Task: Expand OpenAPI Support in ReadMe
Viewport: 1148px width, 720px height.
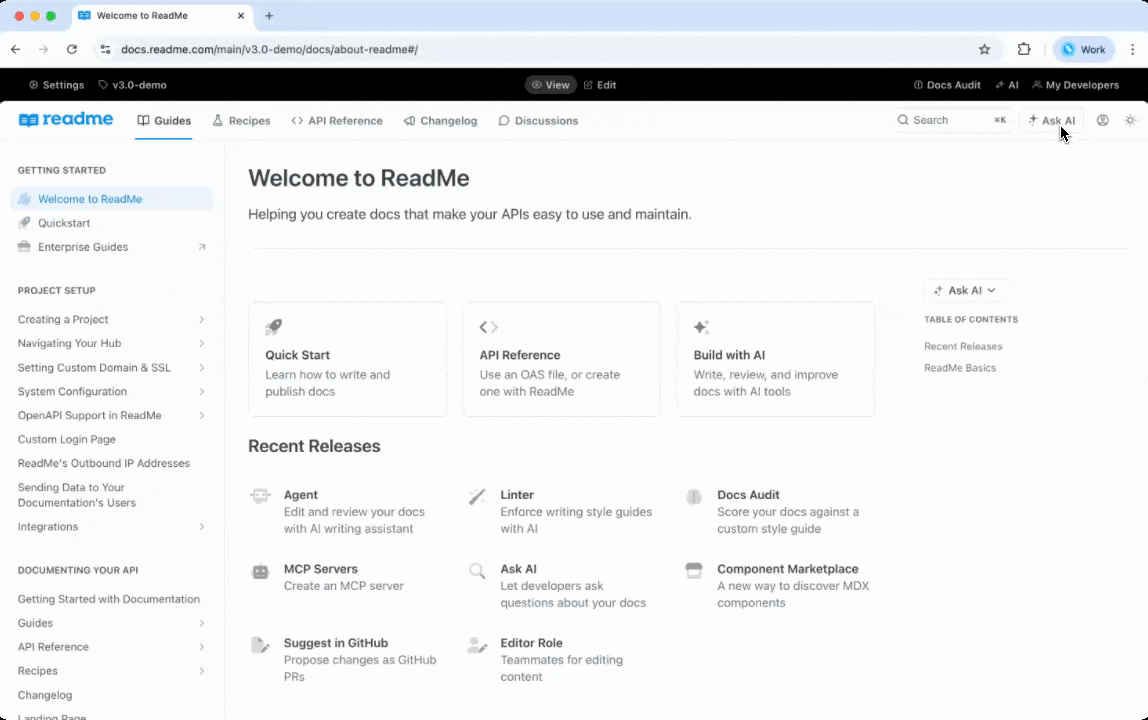Action: click(x=201, y=415)
